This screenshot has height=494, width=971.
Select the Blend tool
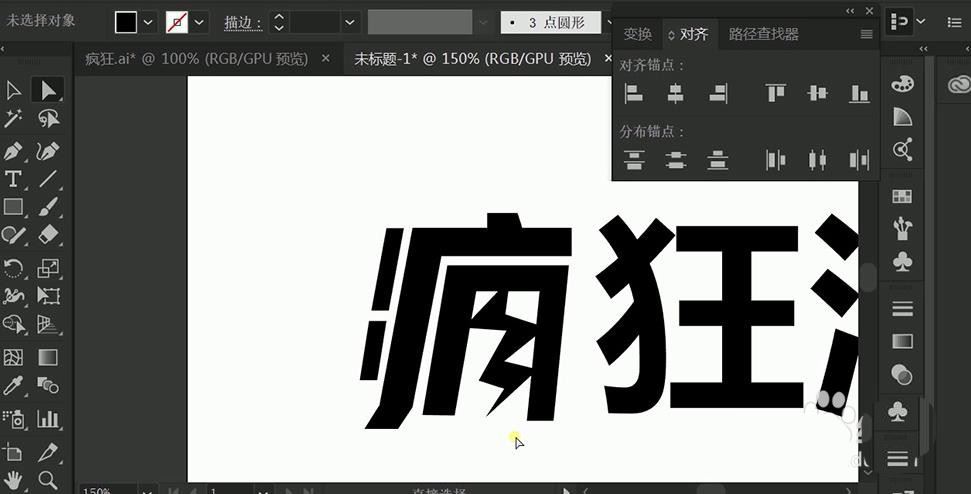coord(48,386)
